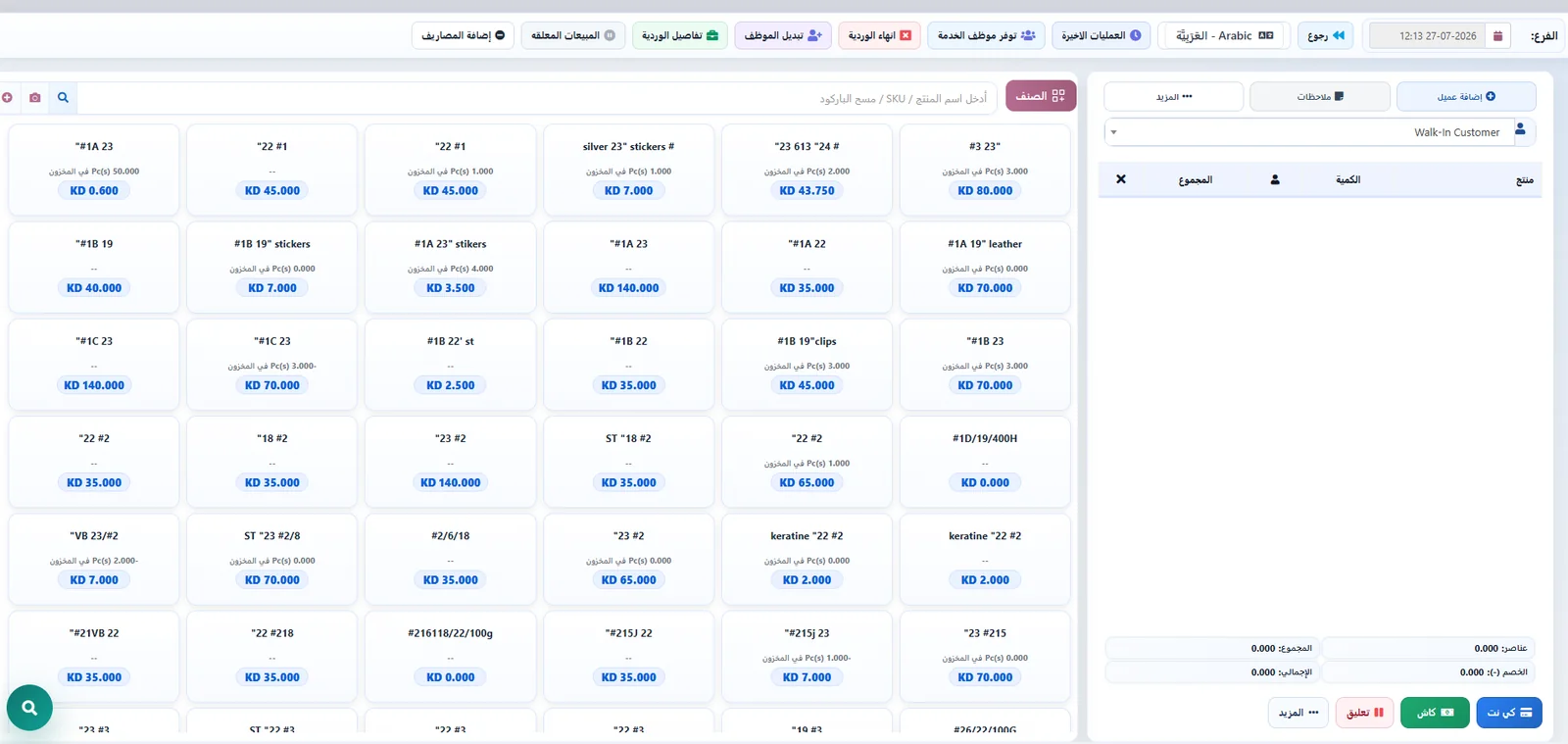1568x744 pixels.
Task: Select "#1C 23 card priced KD 140.000
Action: [x=94, y=364]
